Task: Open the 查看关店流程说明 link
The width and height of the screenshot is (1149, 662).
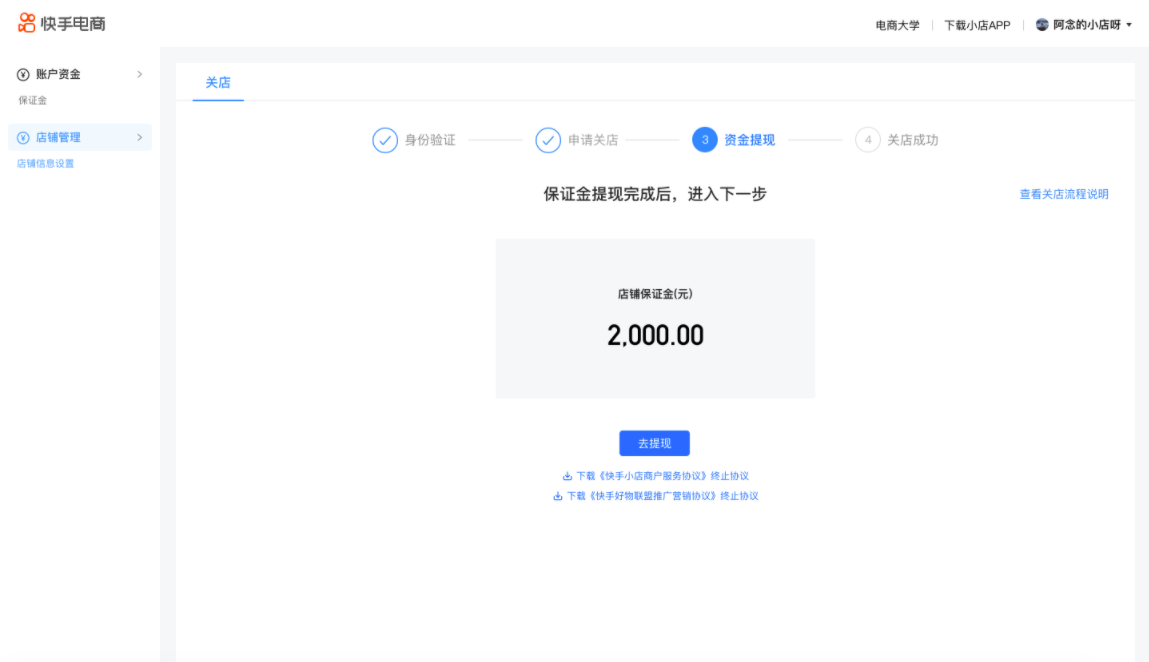Action: coord(1063,194)
